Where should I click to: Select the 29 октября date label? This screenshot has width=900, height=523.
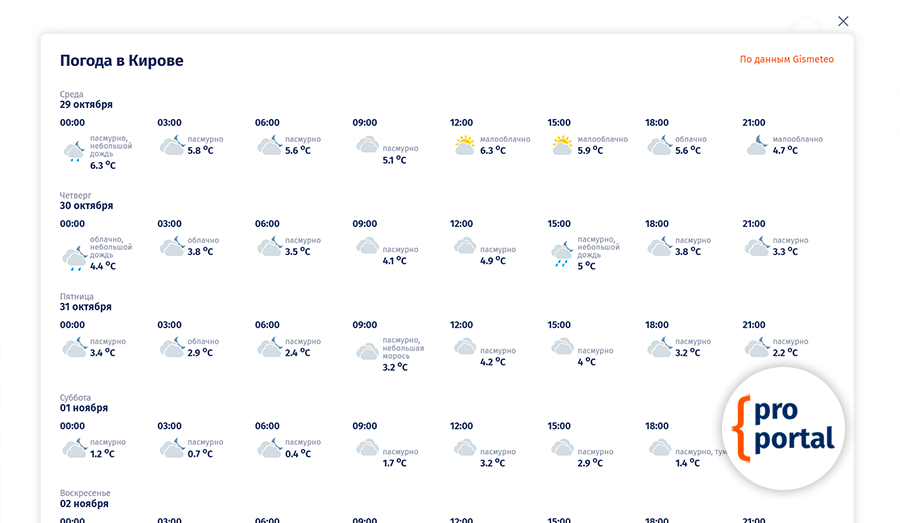(86, 105)
